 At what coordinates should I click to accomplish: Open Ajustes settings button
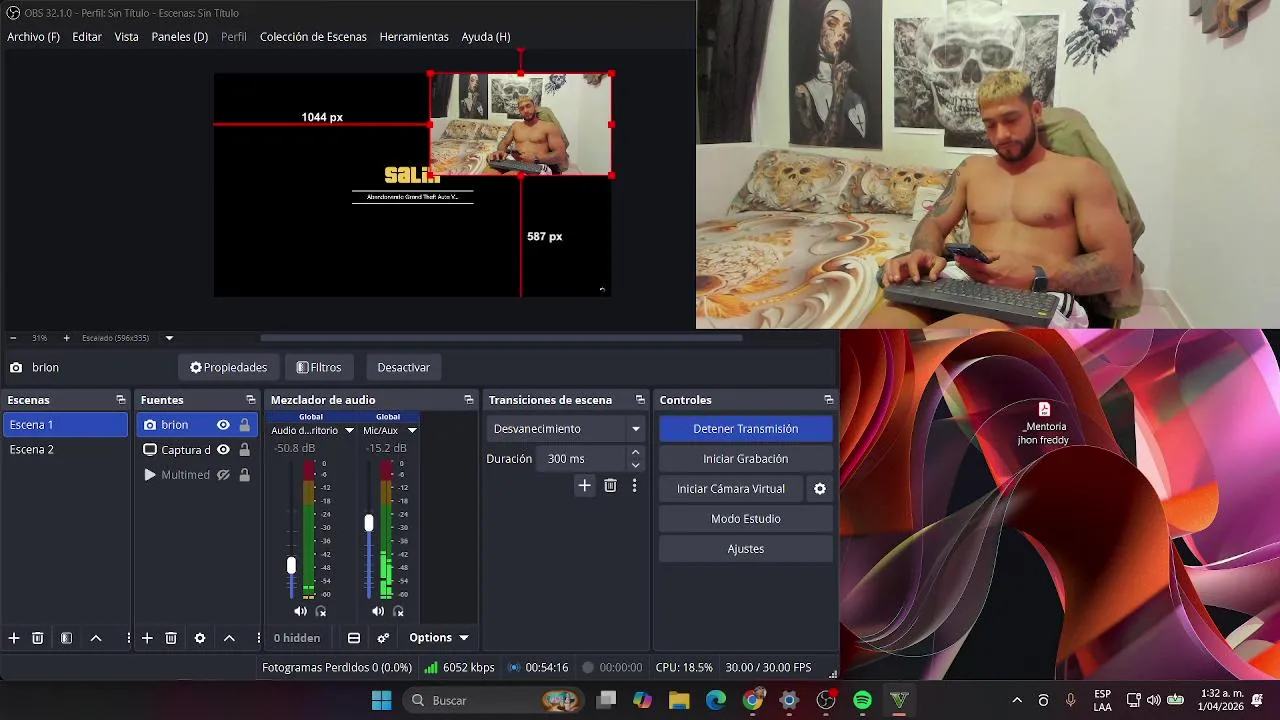(746, 549)
